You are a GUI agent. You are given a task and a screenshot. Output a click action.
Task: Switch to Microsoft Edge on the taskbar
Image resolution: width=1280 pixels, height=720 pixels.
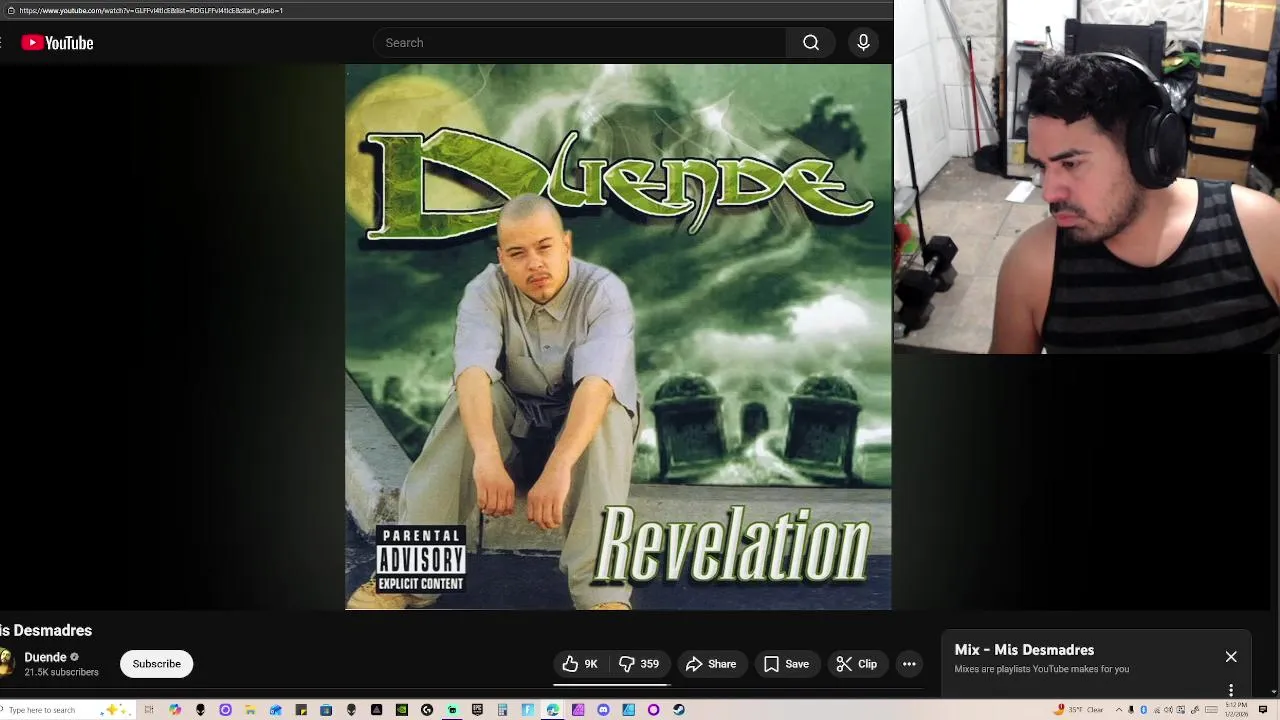[x=552, y=710]
